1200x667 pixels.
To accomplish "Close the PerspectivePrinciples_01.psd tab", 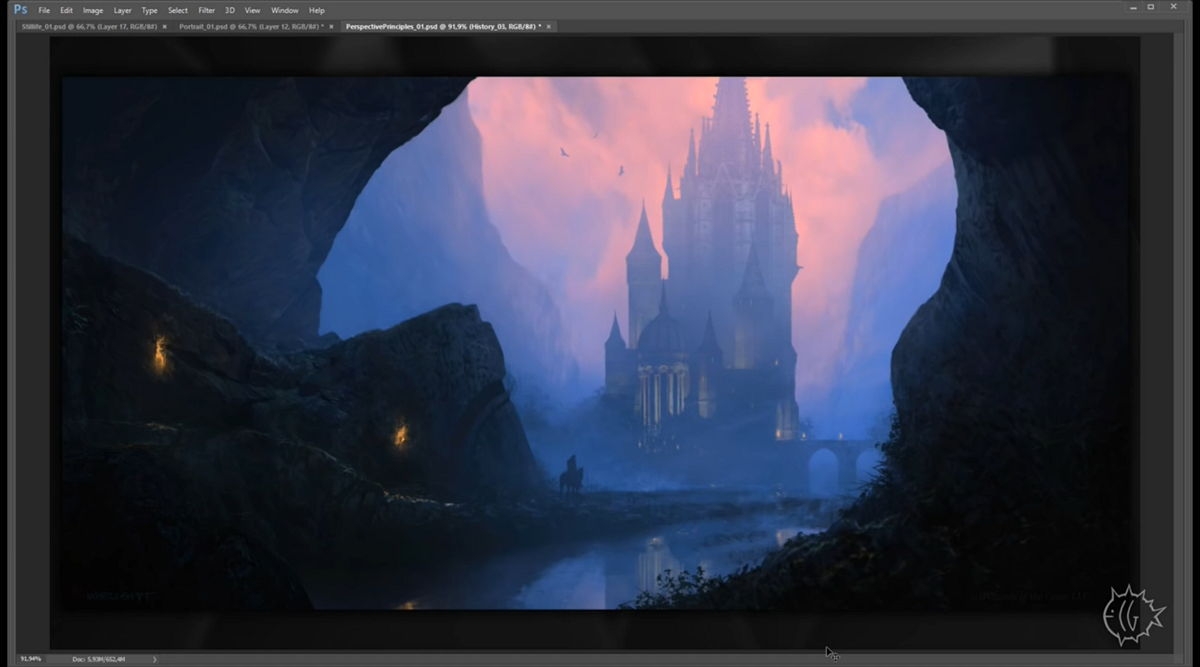I will tap(549, 26).
